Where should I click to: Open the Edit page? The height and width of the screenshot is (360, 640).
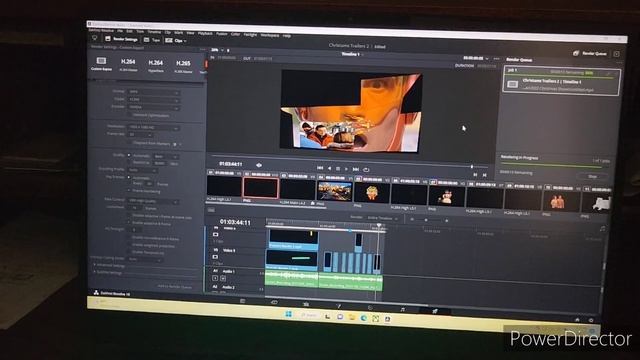(306, 304)
